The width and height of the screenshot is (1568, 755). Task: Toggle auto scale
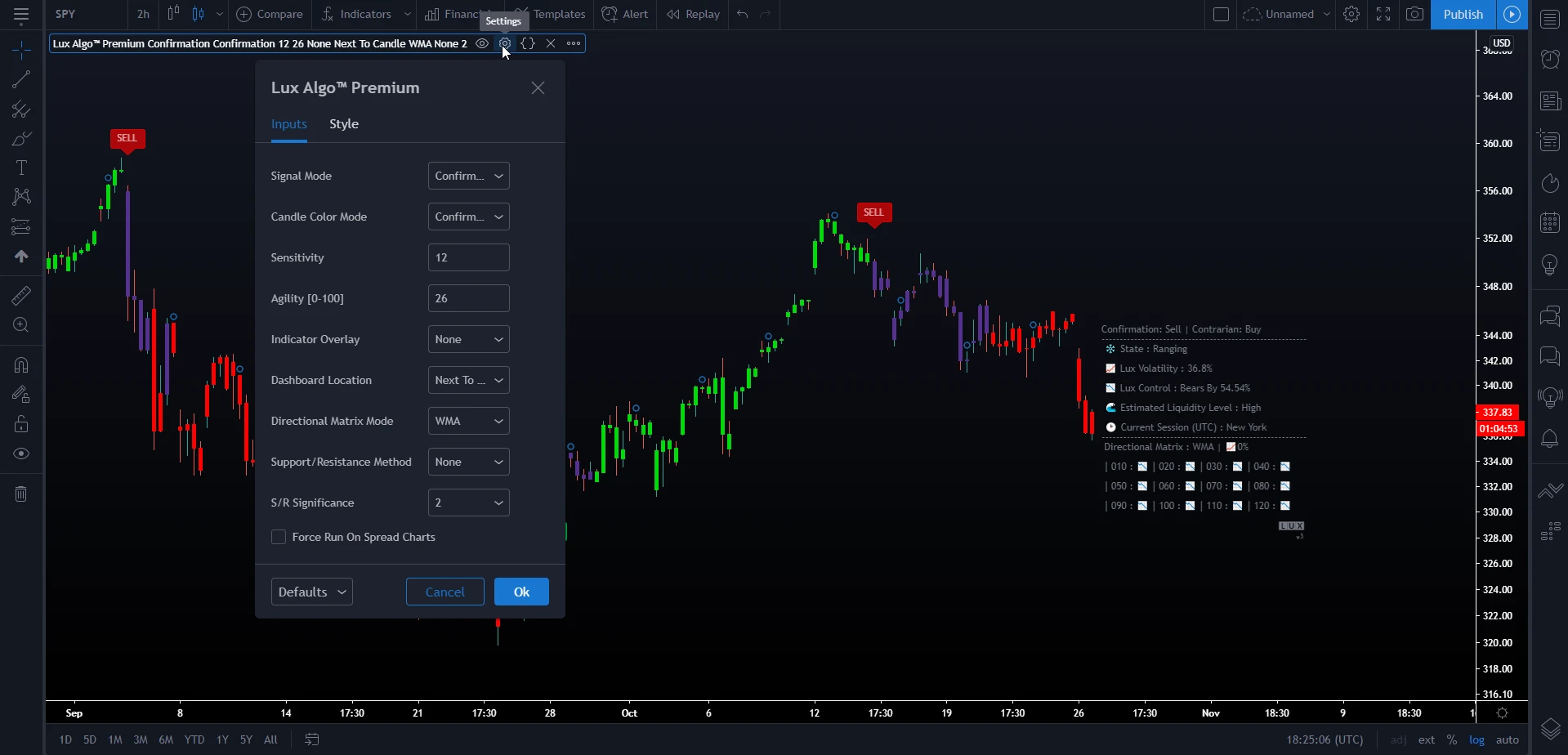tap(1508, 739)
